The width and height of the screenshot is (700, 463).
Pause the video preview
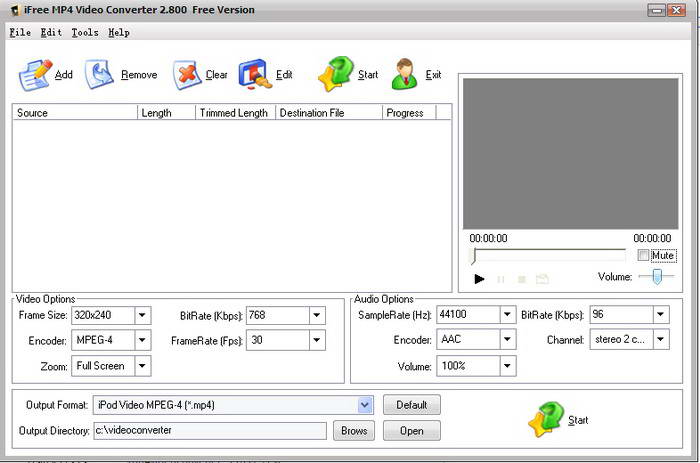click(501, 279)
